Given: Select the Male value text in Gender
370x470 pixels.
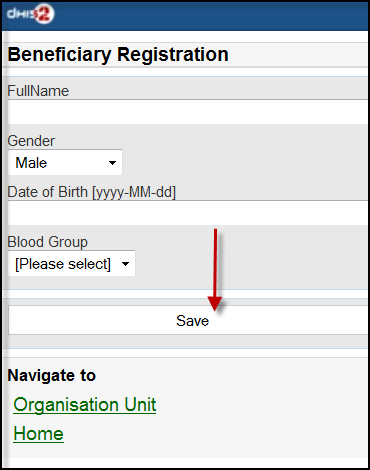Looking at the screenshot, I should (31, 163).
